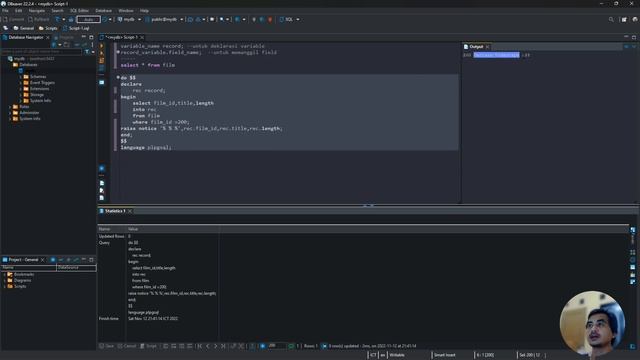Select the Output tab
Viewport: 640px width, 360px height.
tap(476, 47)
